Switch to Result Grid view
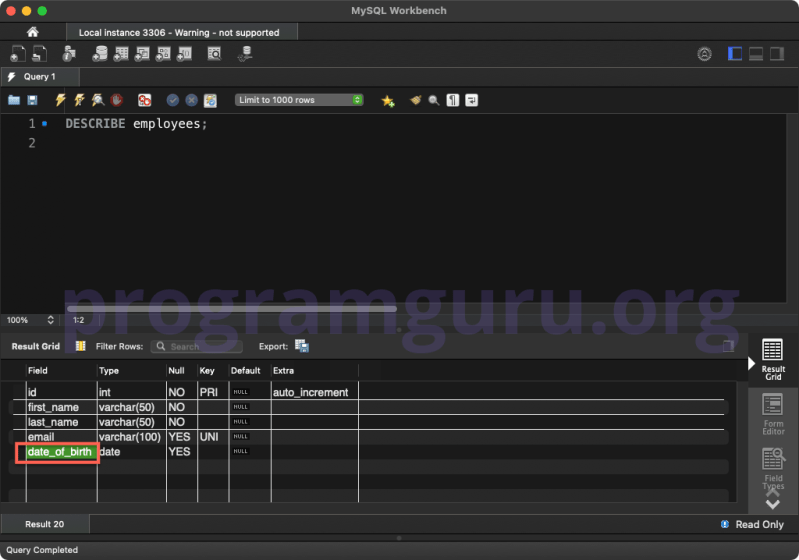 [x=773, y=359]
